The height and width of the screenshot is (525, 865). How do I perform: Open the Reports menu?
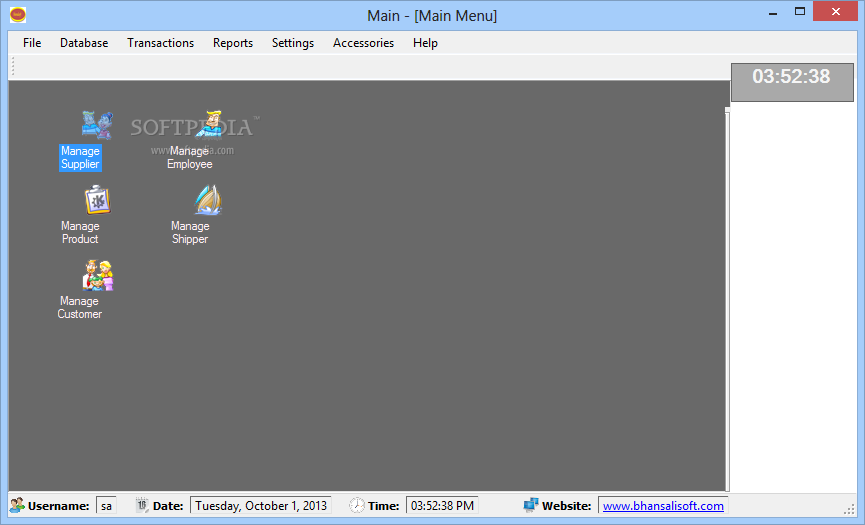233,43
